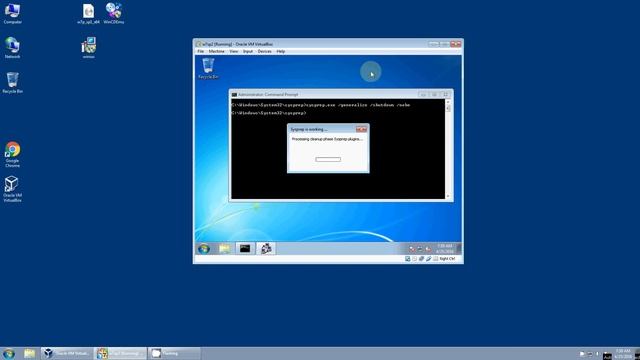Open guest Windows Explorer taskbar icon
The height and width of the screenshot is (360, 640).
click(x=224, y=249)
